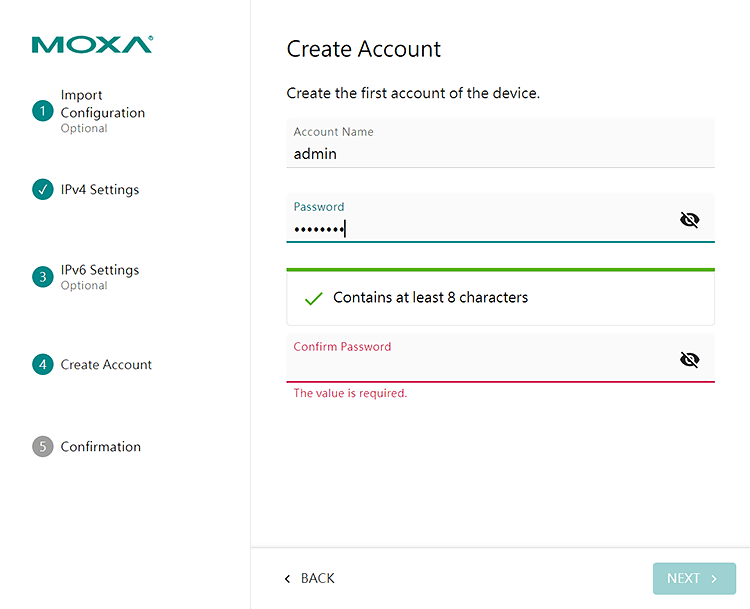Viewport: 750px width, 609px height.
Task: Select the IPv6 Settings step label
Action: click(x=99, y=270)
